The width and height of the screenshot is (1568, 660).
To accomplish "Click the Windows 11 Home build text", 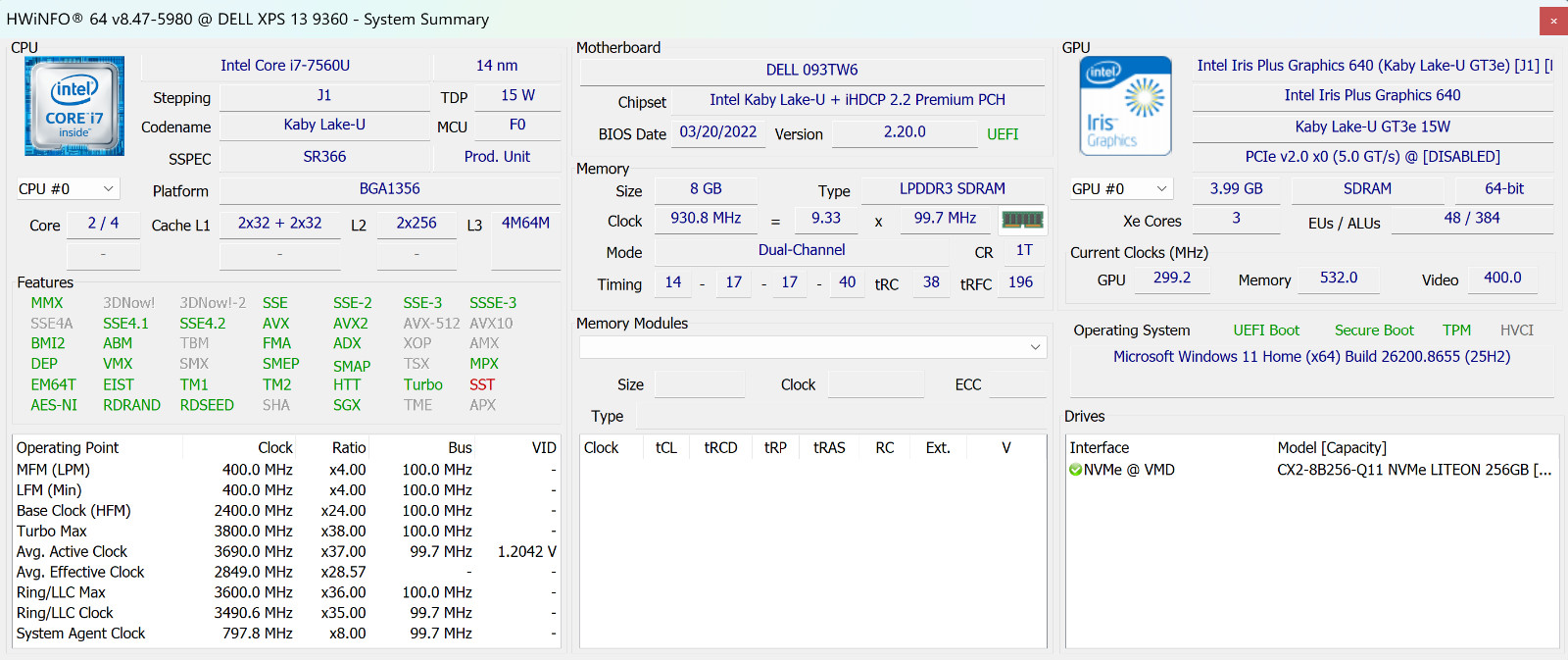I will (1311, 357).
